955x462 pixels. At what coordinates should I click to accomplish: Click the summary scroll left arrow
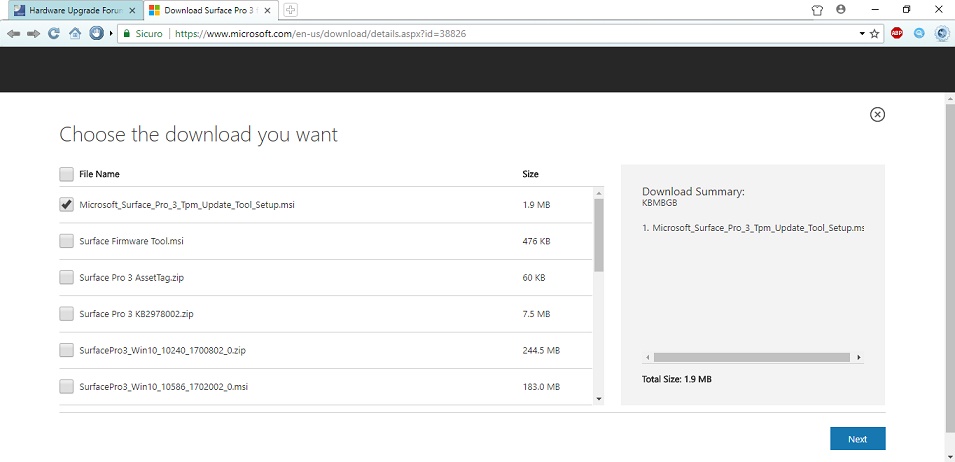click(647, 357)
